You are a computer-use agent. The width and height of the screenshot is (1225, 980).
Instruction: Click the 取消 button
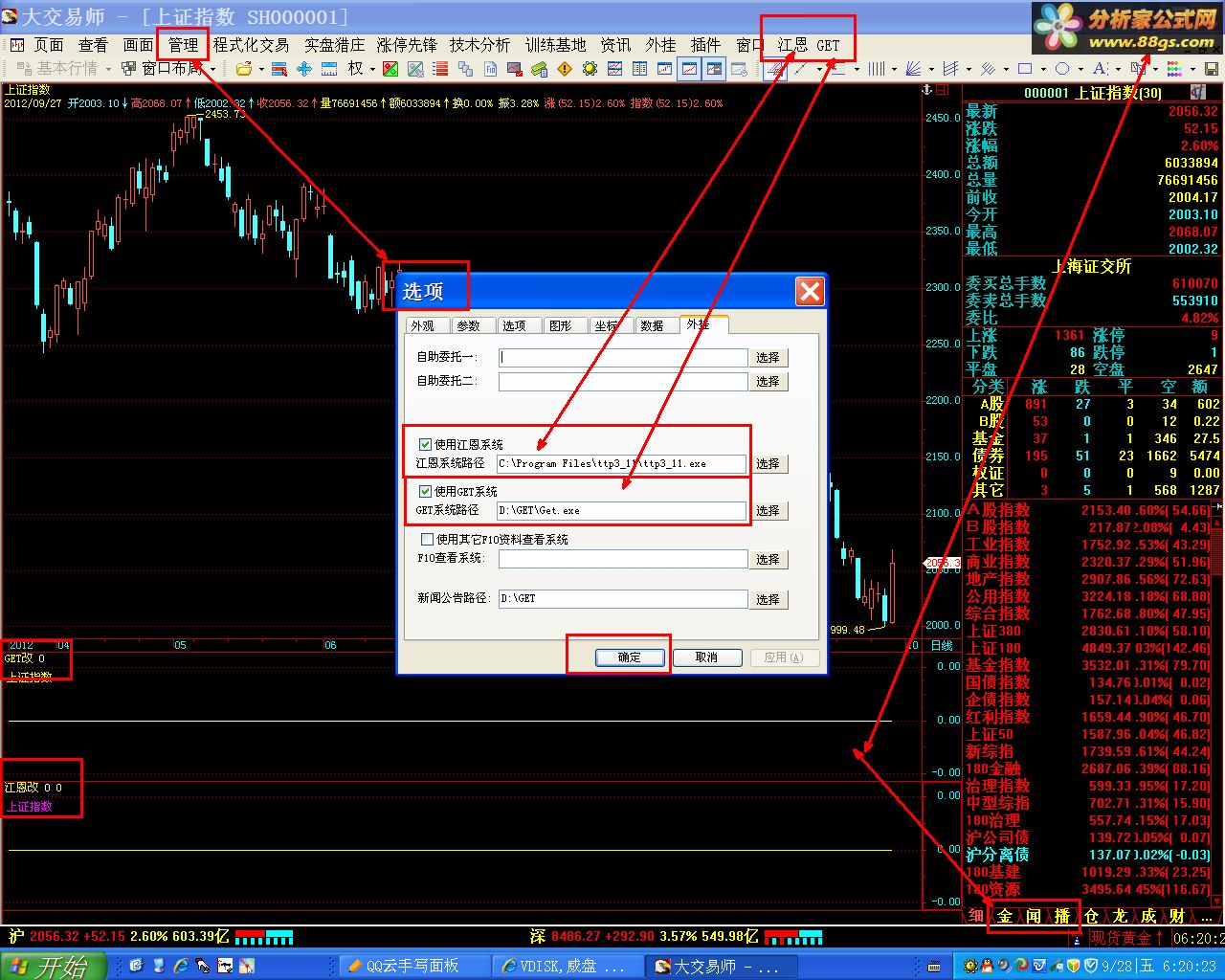pyautogui.click(x=707, y=657)
